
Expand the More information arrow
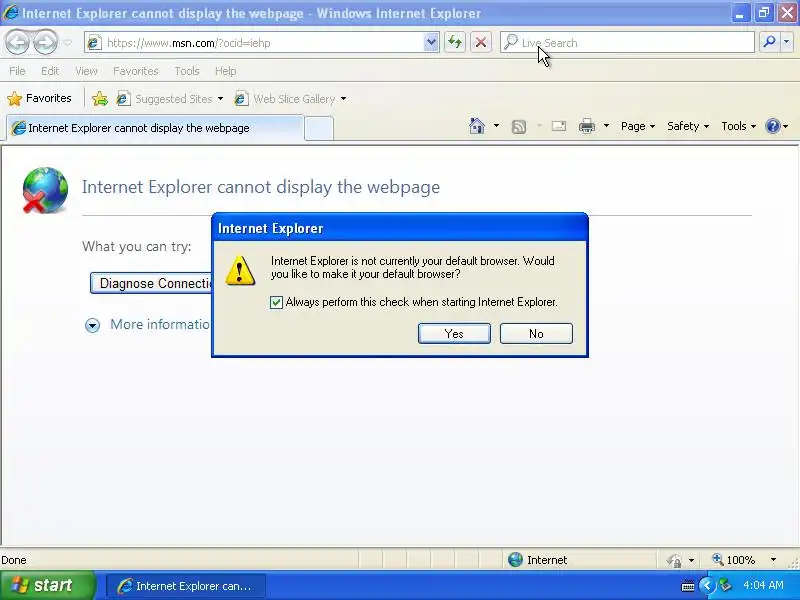92,325
